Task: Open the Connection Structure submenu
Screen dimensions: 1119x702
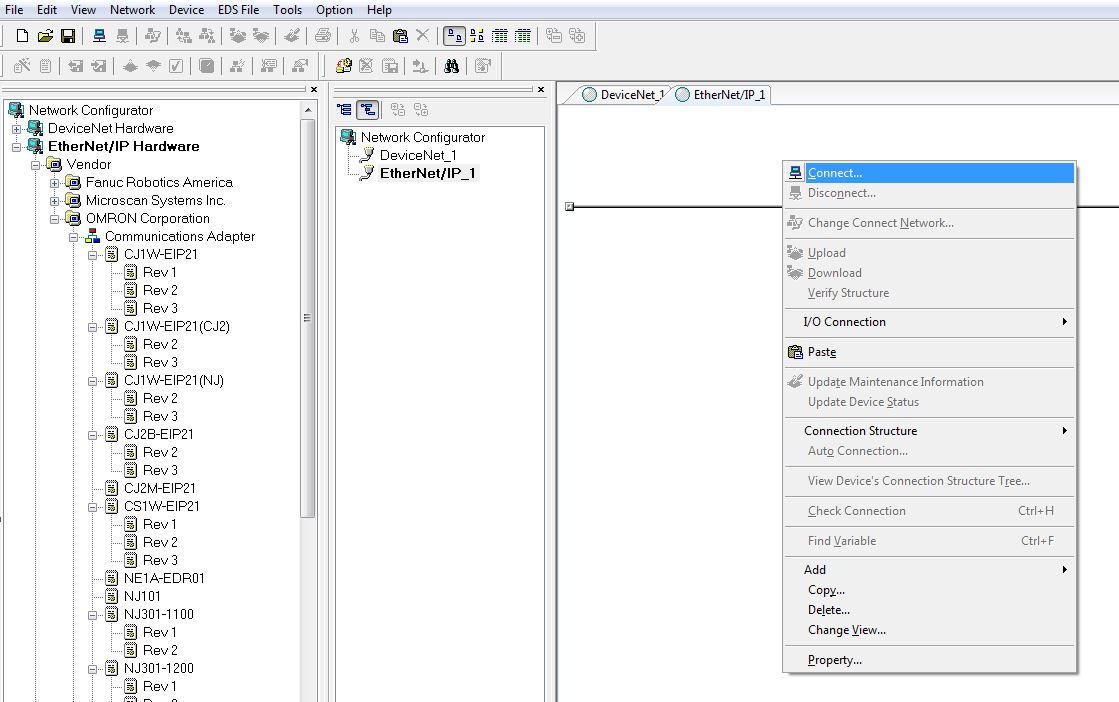Action: (929, 431)
